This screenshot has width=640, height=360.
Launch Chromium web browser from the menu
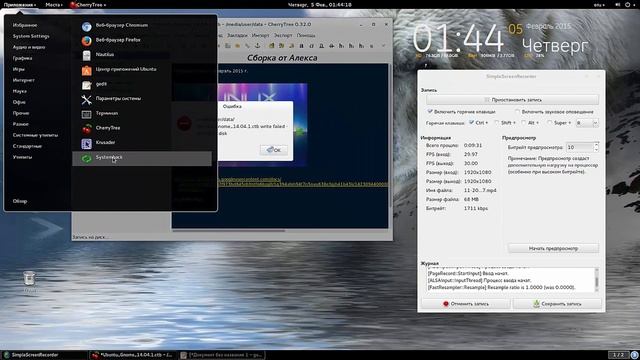click(x=142, y=25)
